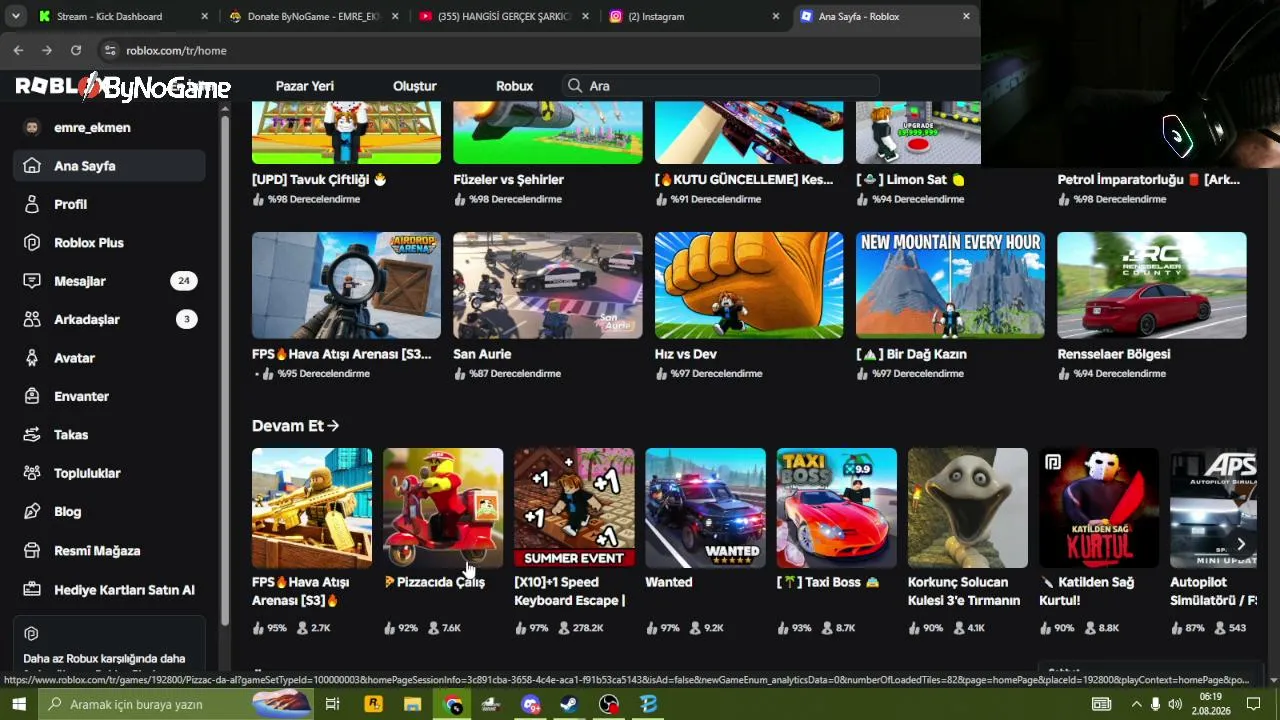Open the Profil person icon in sidebar

tap(32, 204)
